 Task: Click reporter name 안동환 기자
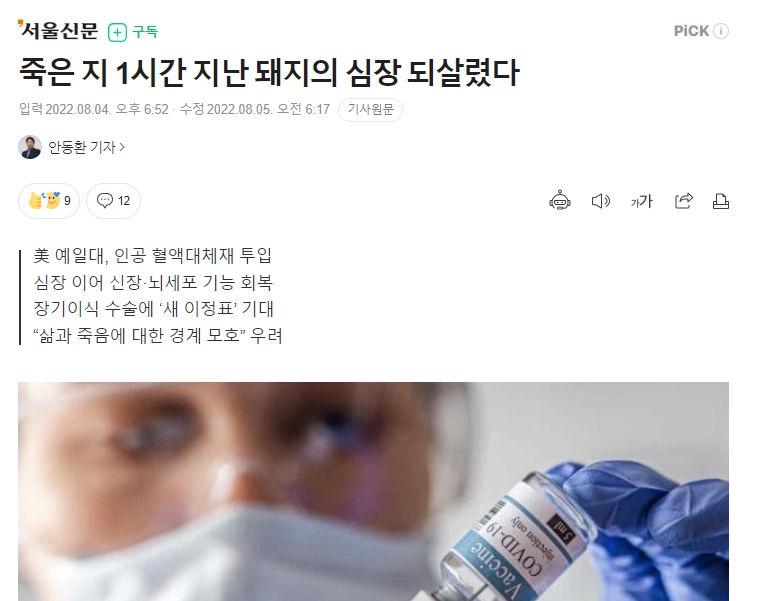tap(82, 147)
